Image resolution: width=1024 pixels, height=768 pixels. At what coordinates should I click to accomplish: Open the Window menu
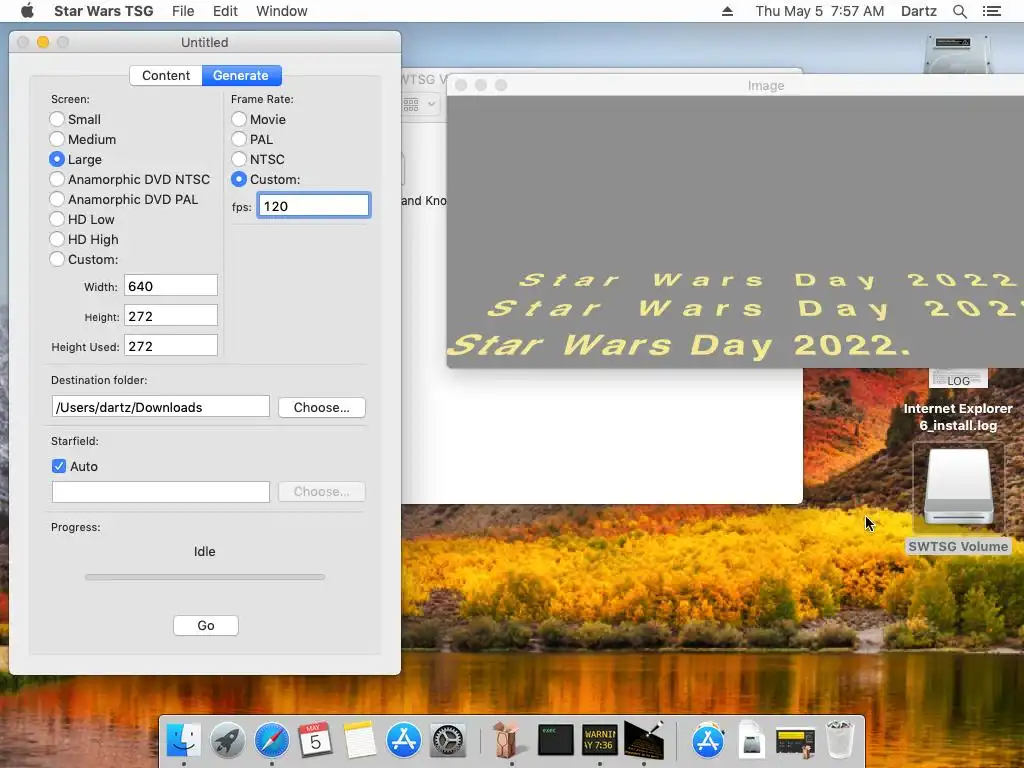click(x=281, y=11)
